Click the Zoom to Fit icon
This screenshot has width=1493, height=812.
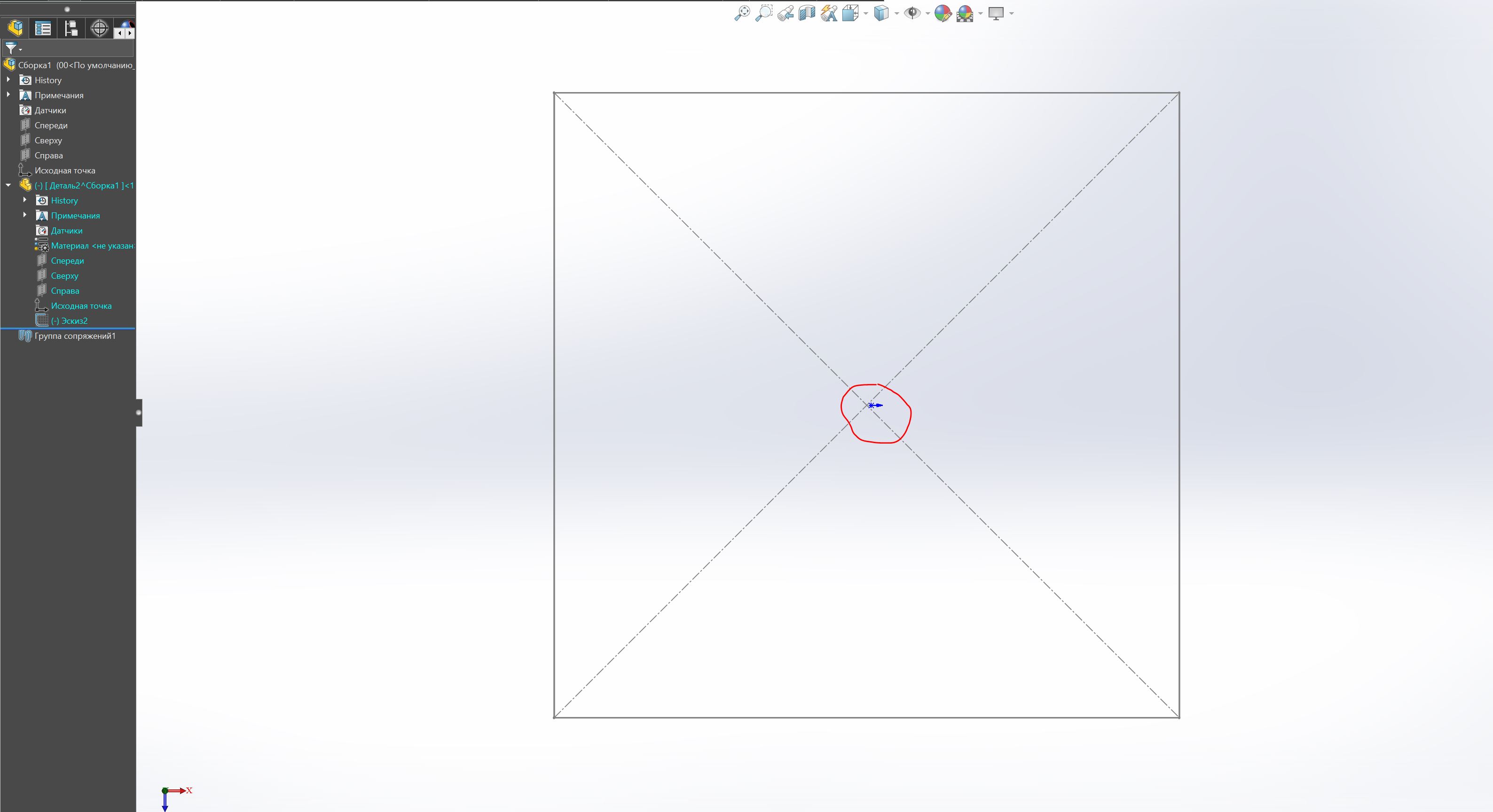click(742, 13)
